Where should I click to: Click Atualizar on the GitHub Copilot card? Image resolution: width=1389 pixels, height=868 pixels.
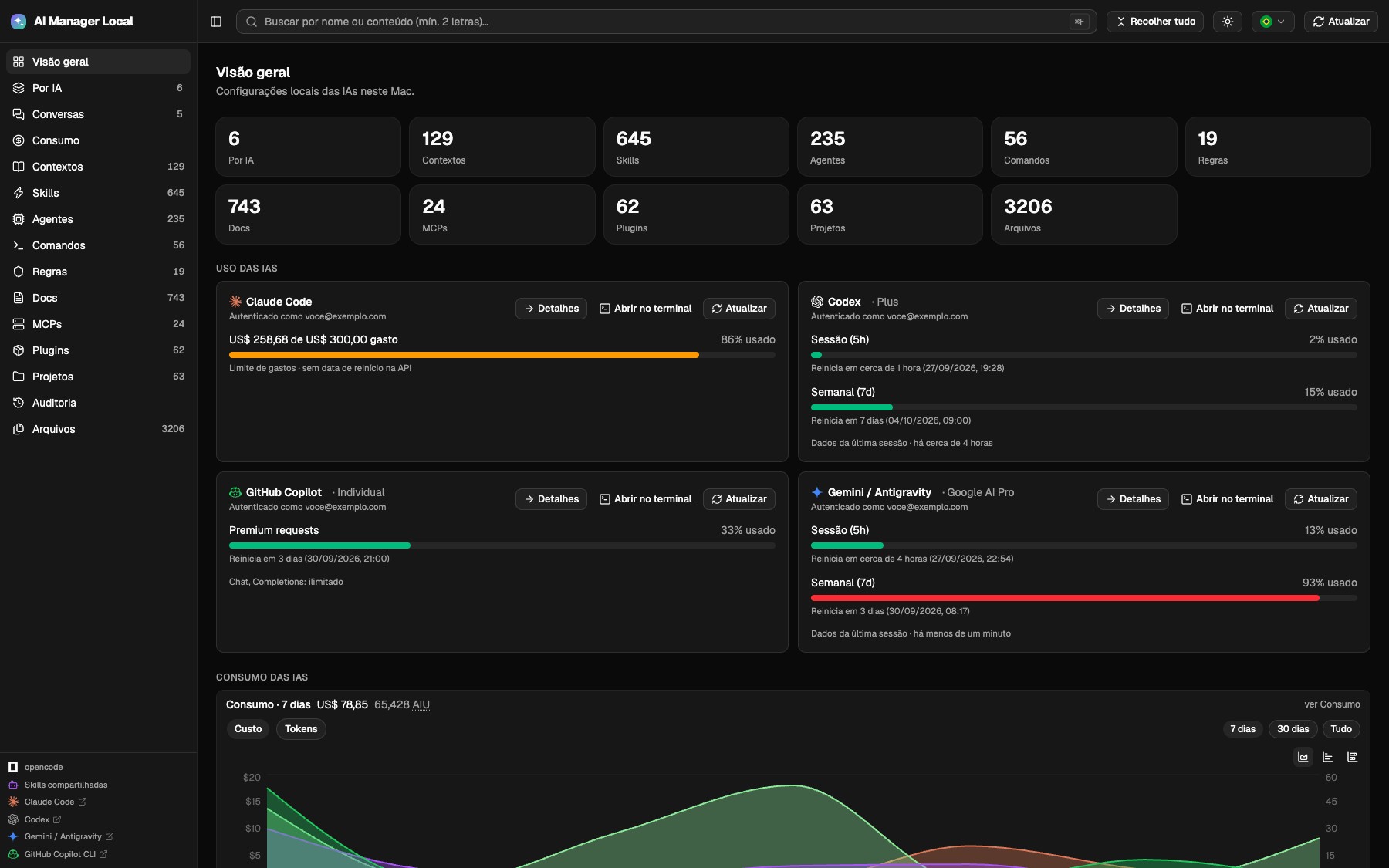(x=739, y=499)
